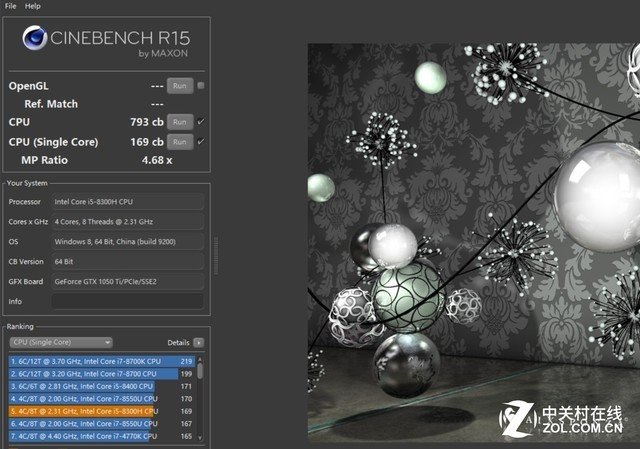Enable the OpenGL test checkbox
The image size is (640, 449).
click(201, 86)
